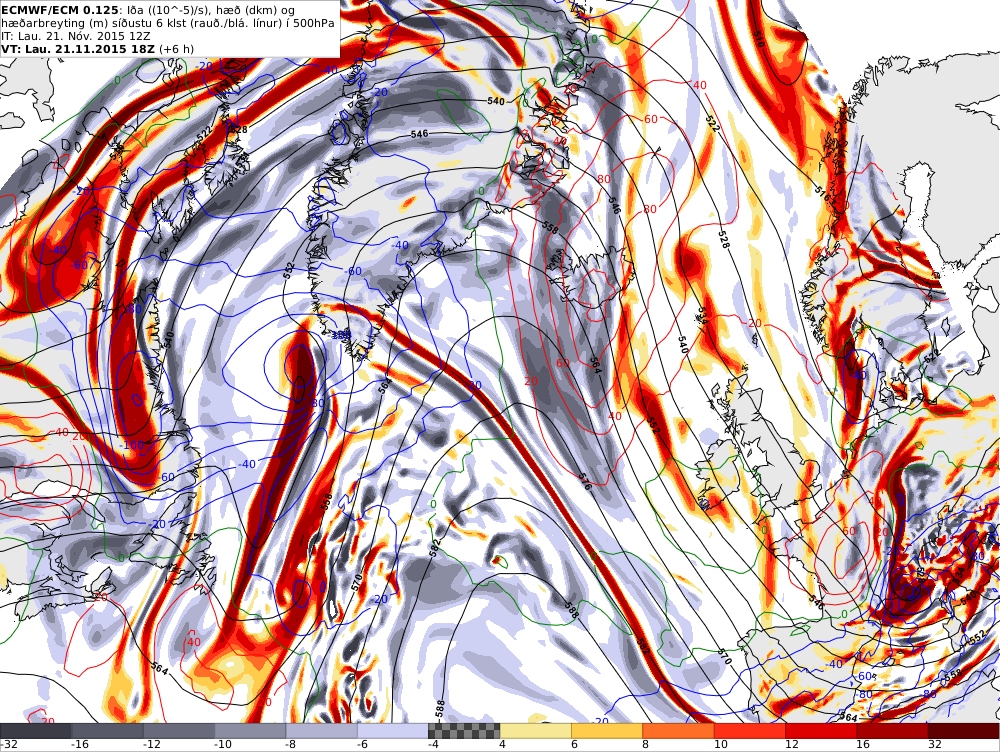Click the "-8" legend label

pyautogui.click(x=291, y=745)
